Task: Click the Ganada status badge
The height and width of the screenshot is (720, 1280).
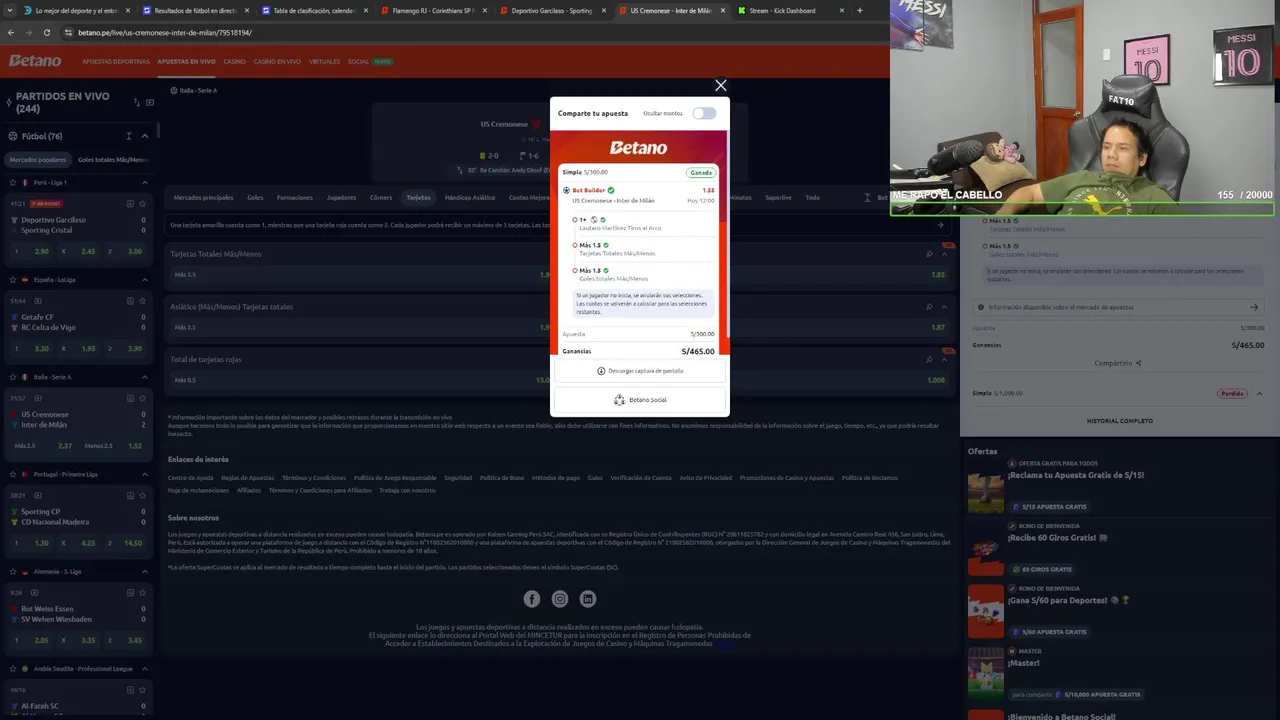Action: point(701,173)
